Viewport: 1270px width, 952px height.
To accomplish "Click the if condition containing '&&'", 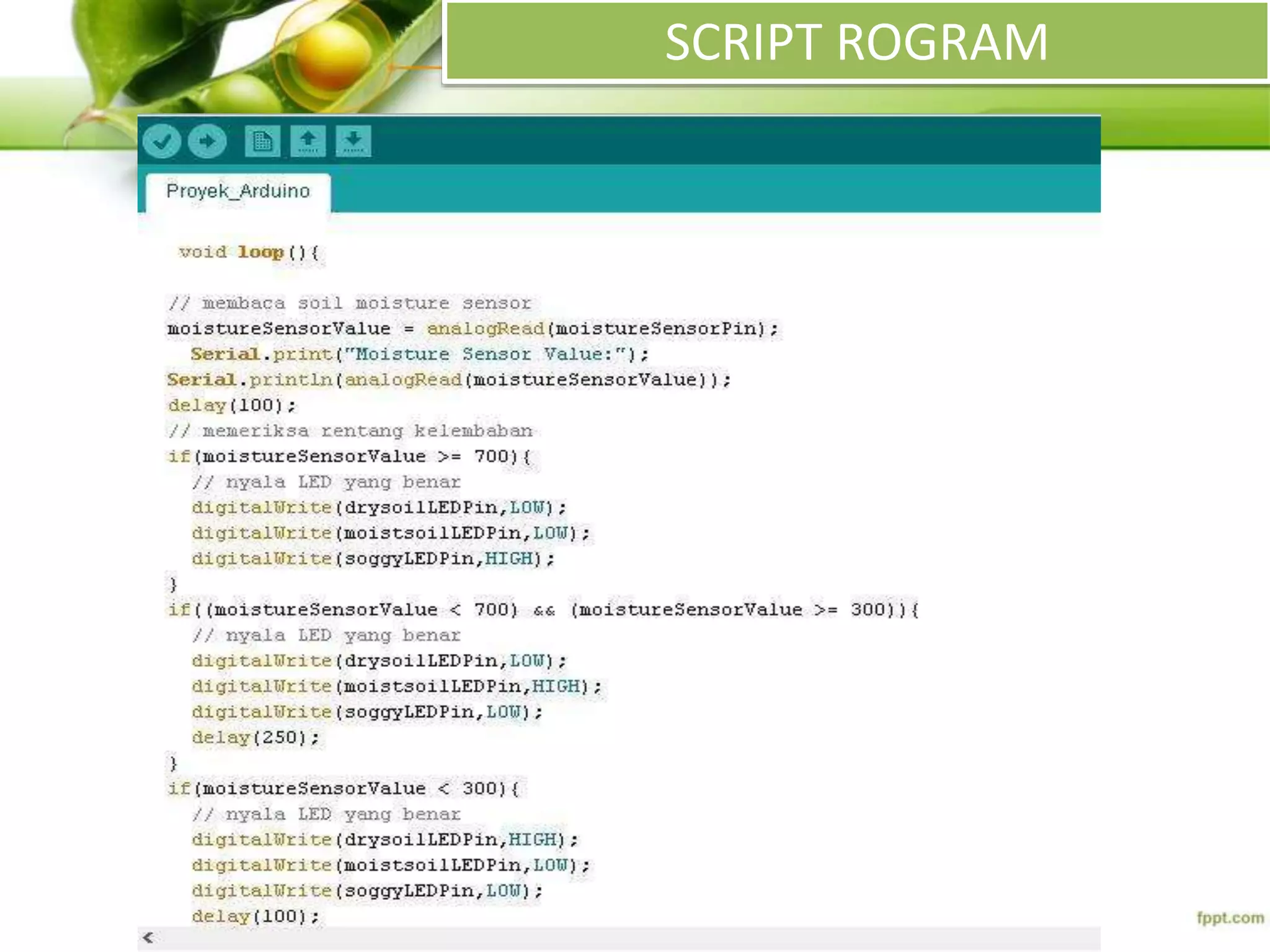I will click(x=543, y=610).
